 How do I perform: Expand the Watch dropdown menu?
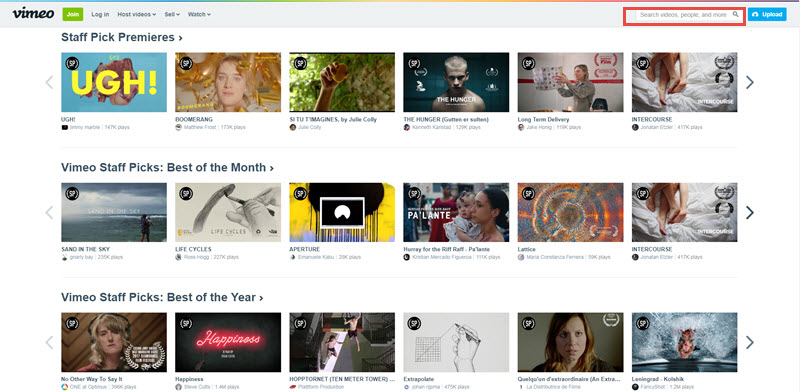[x=199, y=14]
